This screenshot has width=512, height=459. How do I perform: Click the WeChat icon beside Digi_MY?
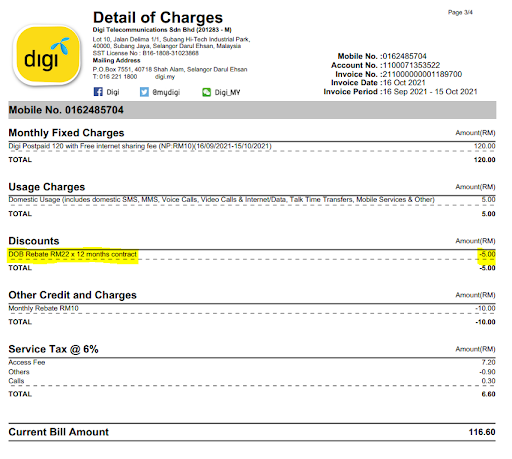[206, 92]
